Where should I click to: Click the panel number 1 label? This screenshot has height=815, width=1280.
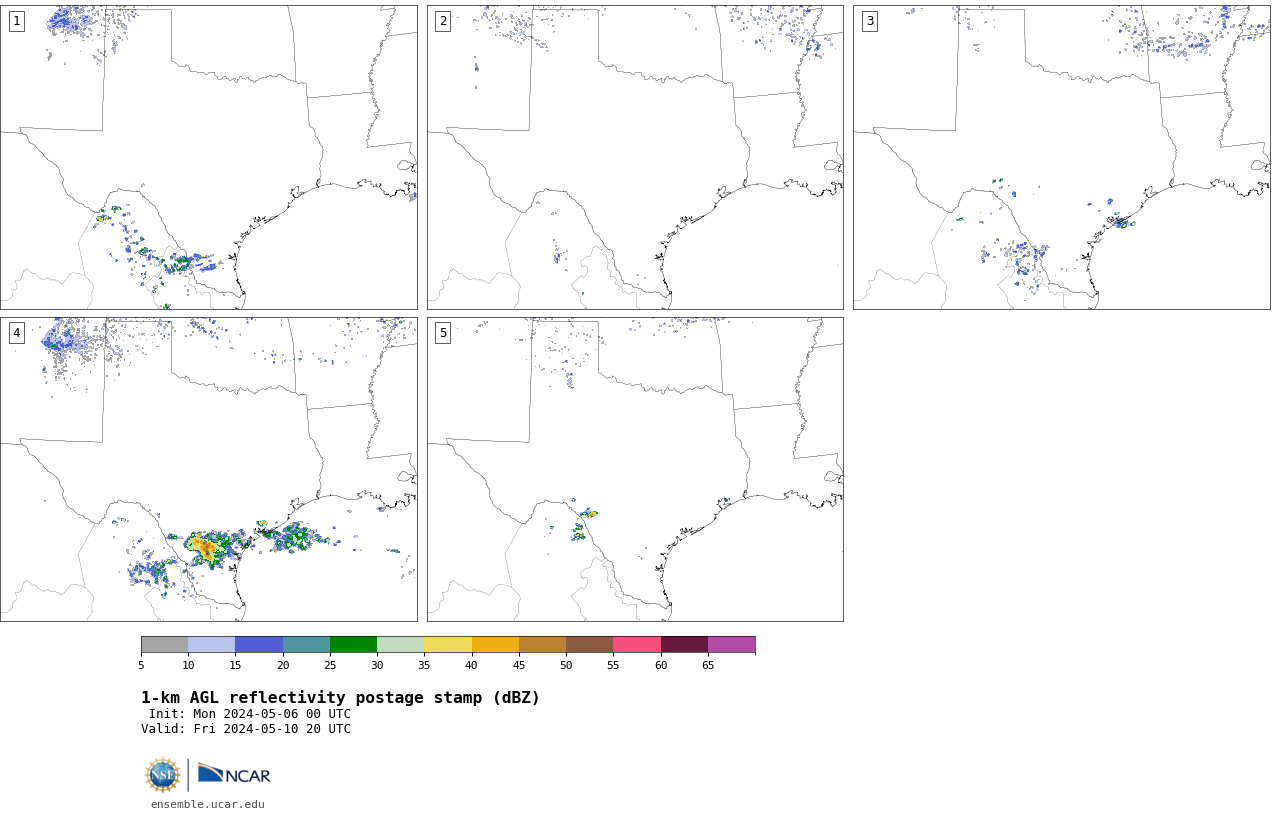pos(16,21)
